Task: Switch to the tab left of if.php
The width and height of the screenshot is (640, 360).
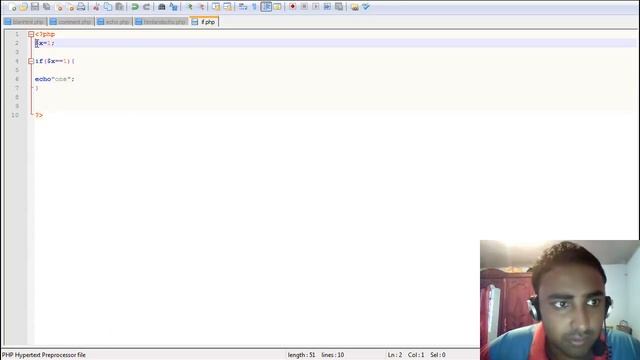Action: 161,22
